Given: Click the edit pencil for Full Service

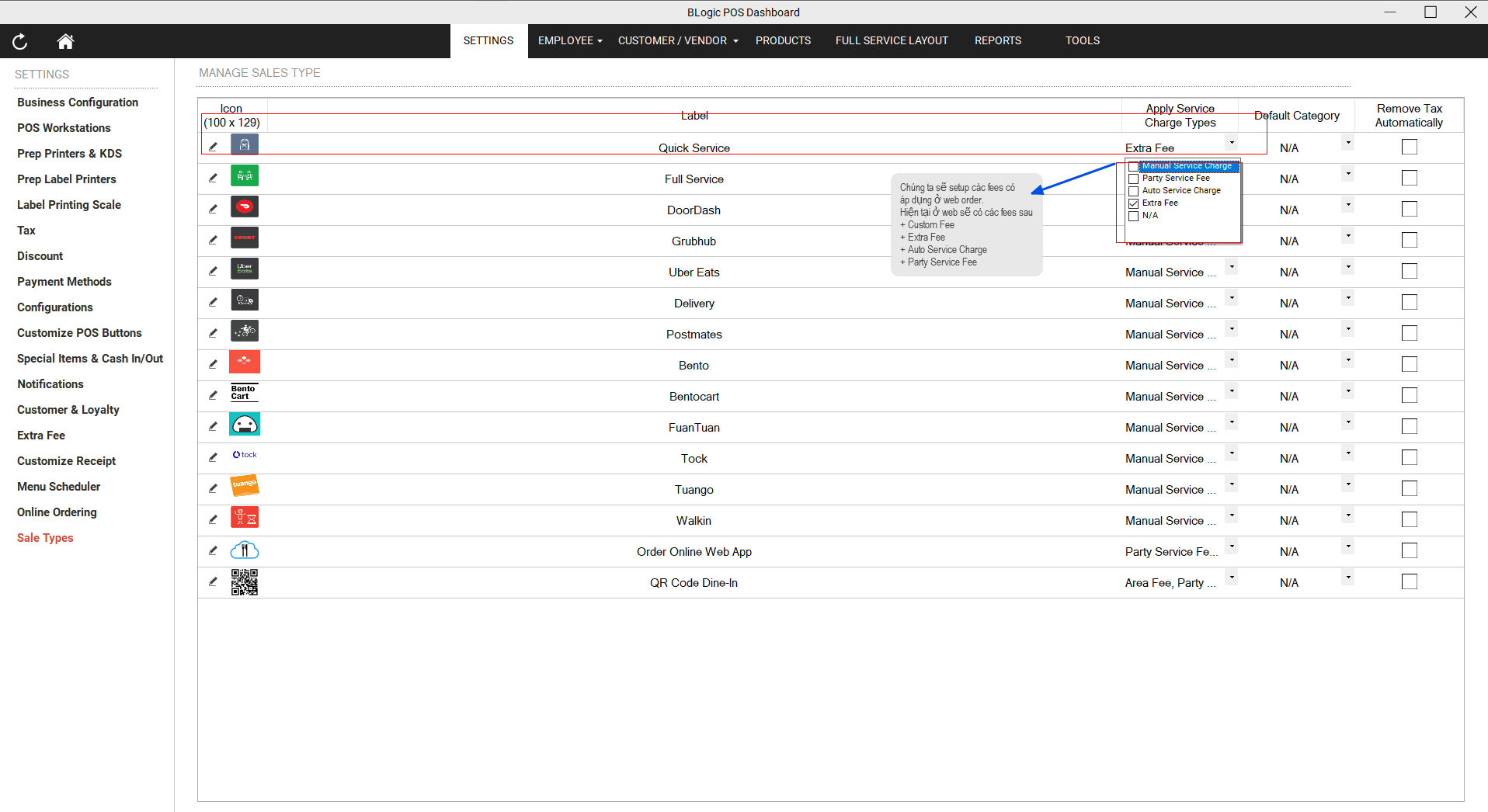Looking at the screenshot, I should [x=213, y=178].
